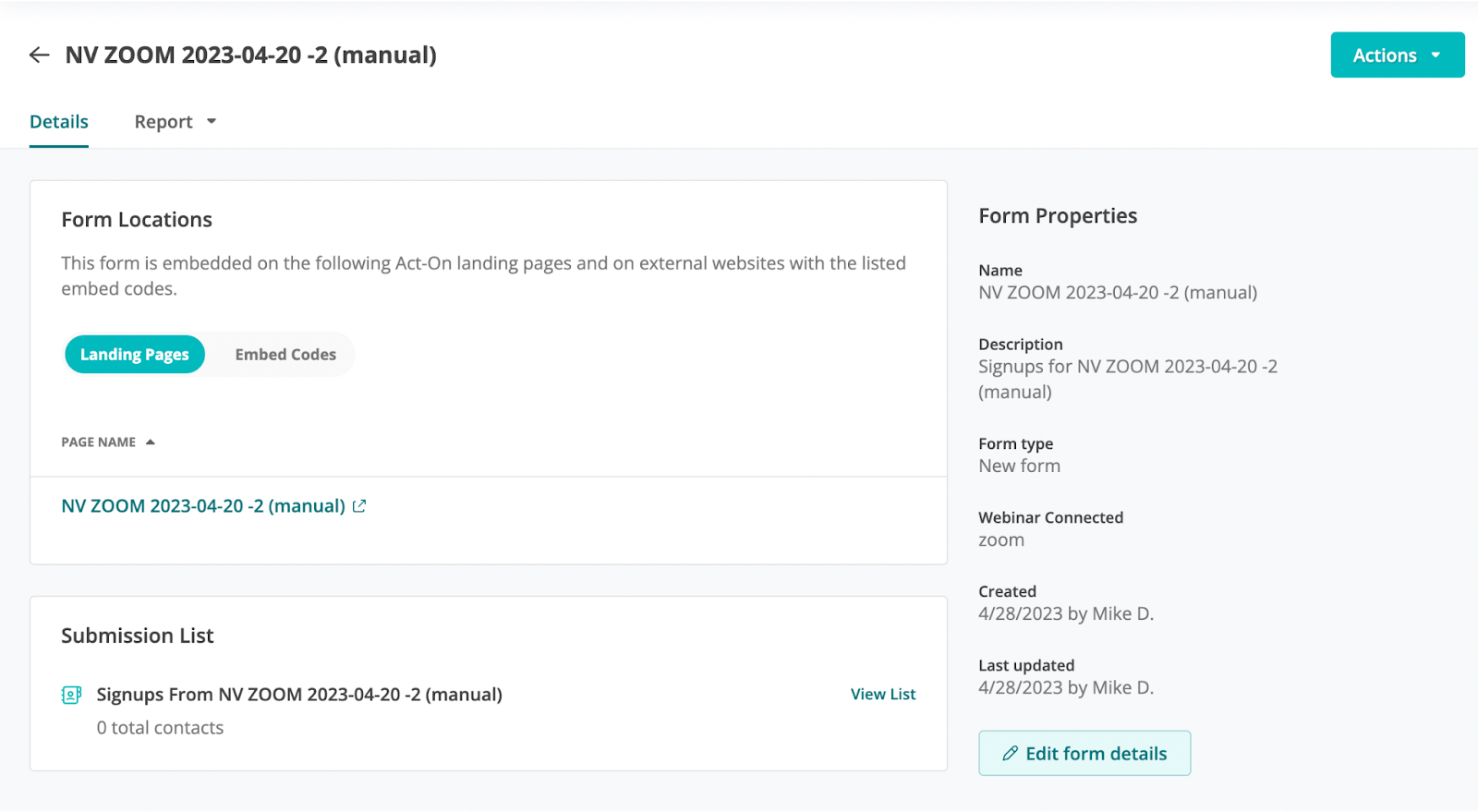1478x812 pixels.
Task: Expand the Report tab menu
Action: click(x=175, y=122)
